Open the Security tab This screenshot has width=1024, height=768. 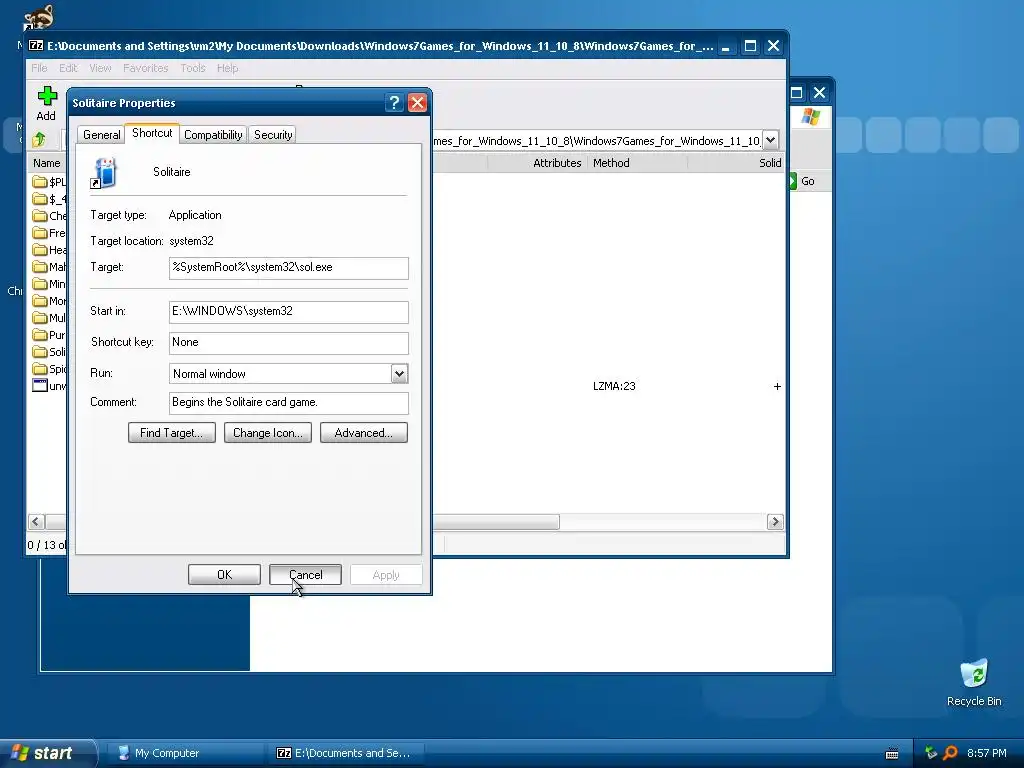272,135
